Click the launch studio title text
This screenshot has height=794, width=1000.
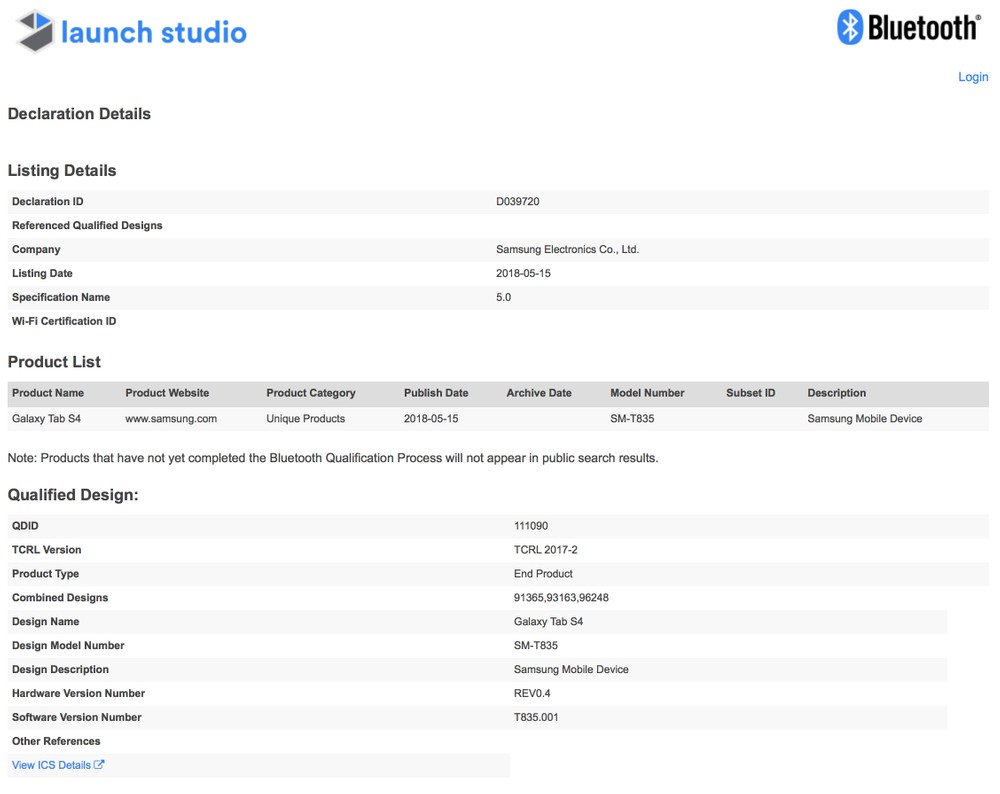154,33
